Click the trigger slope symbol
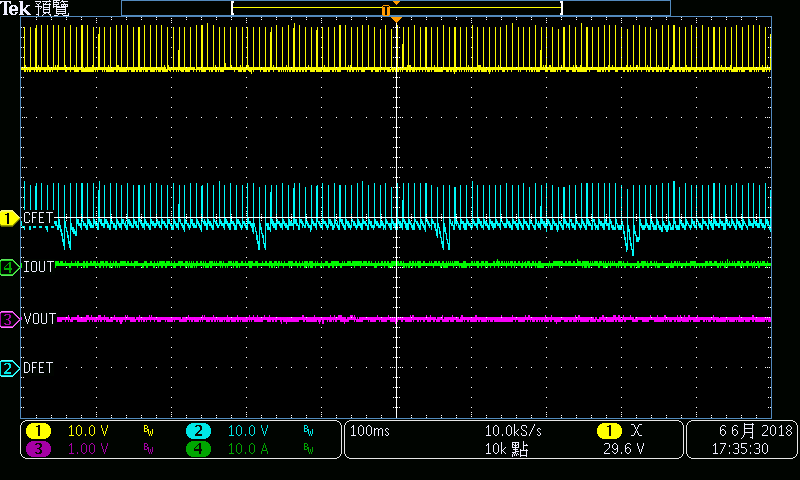Image resolution: width=800 pixels, height=480 pixels. point(636,431)
